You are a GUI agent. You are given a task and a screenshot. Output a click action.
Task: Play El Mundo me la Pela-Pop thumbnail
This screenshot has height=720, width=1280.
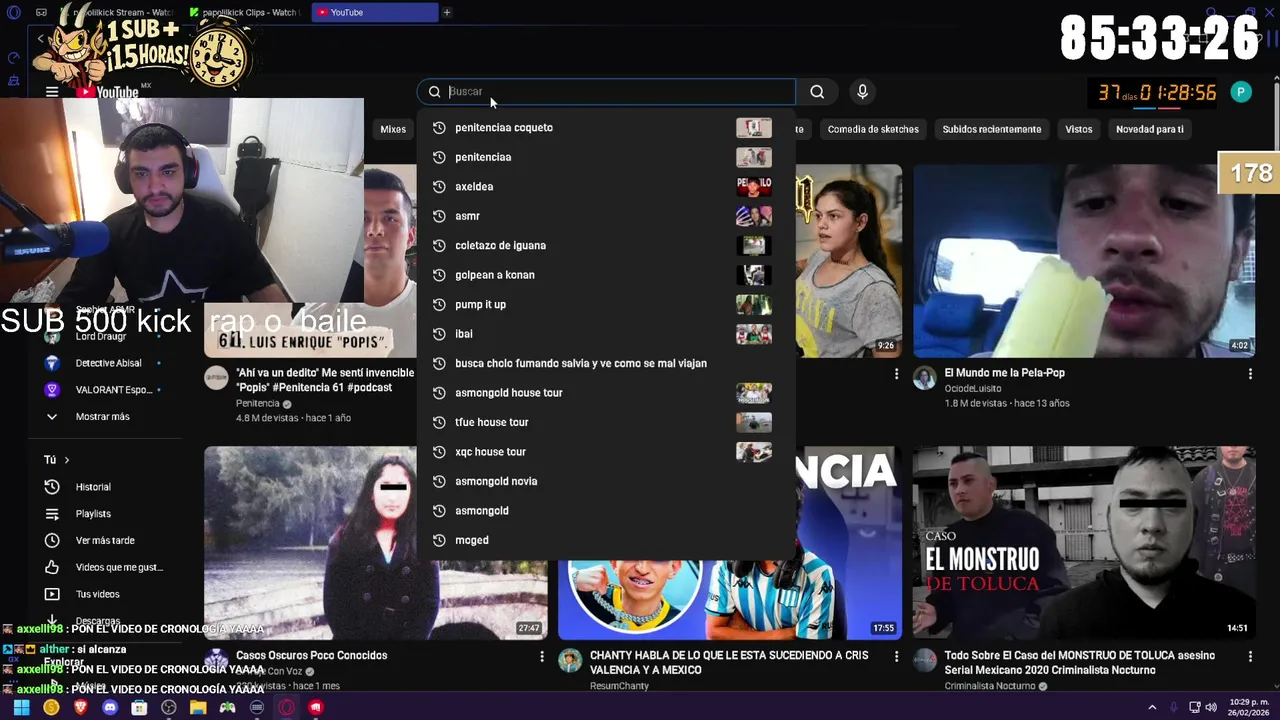tap(1084, 261)
